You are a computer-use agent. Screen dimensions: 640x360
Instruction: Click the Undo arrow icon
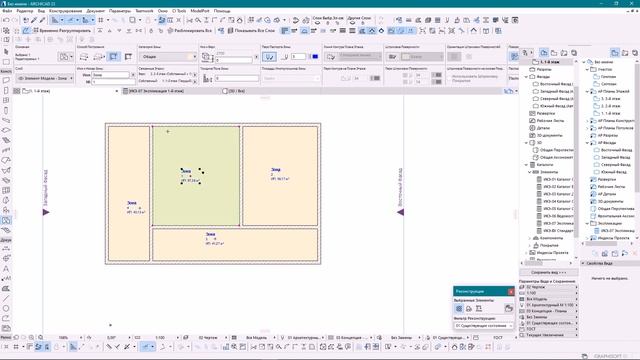(x=6, y=20)
